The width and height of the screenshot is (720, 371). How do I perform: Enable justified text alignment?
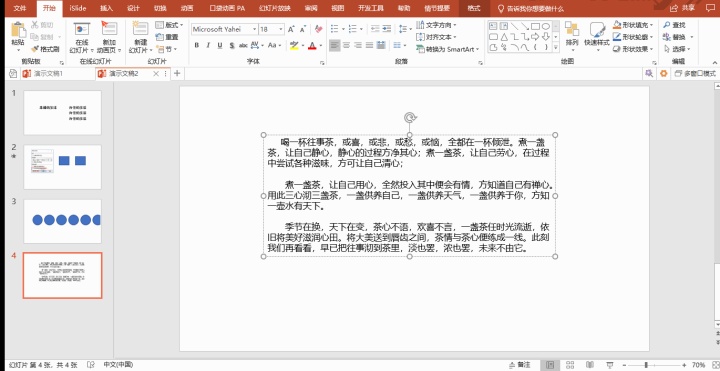[x=369, y=45]
